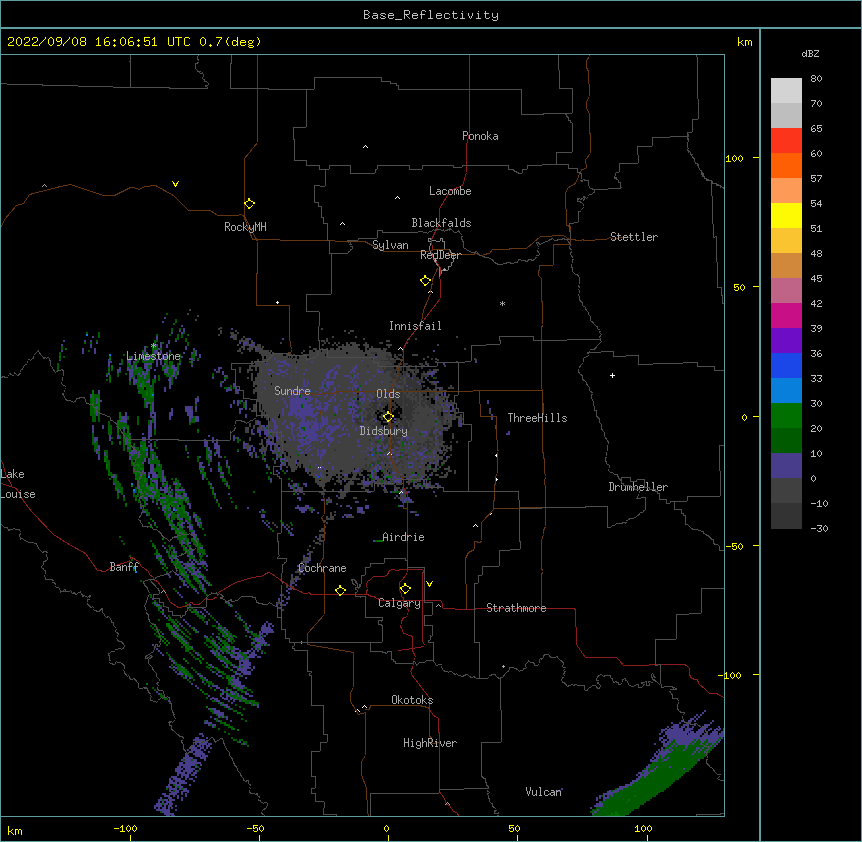This screenshot has width=862, height=842.
Task: Select the dark green 10-20 dBZ legend swatch
Action: point(786,441)
